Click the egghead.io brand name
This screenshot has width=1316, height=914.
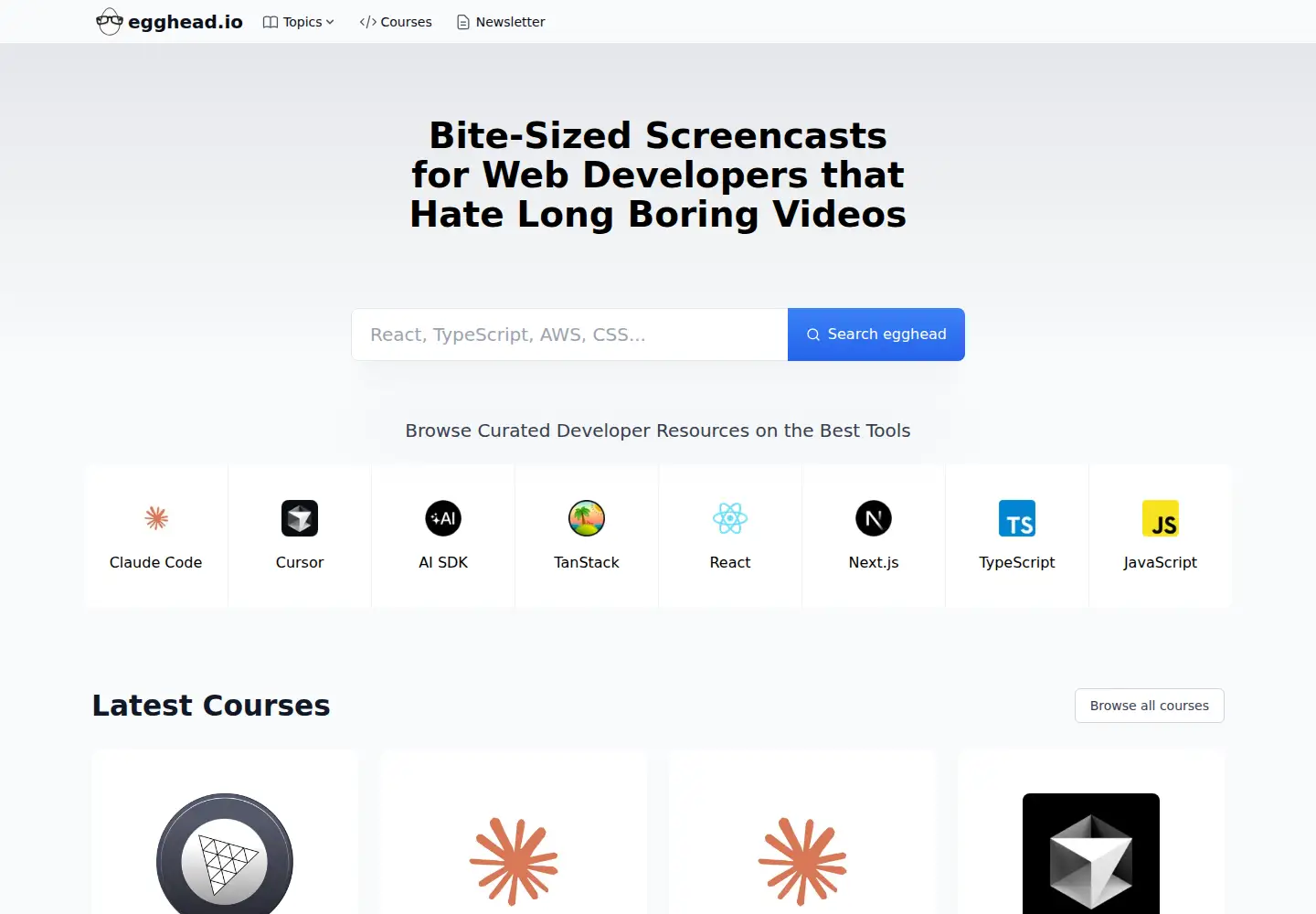click(186, 22)
